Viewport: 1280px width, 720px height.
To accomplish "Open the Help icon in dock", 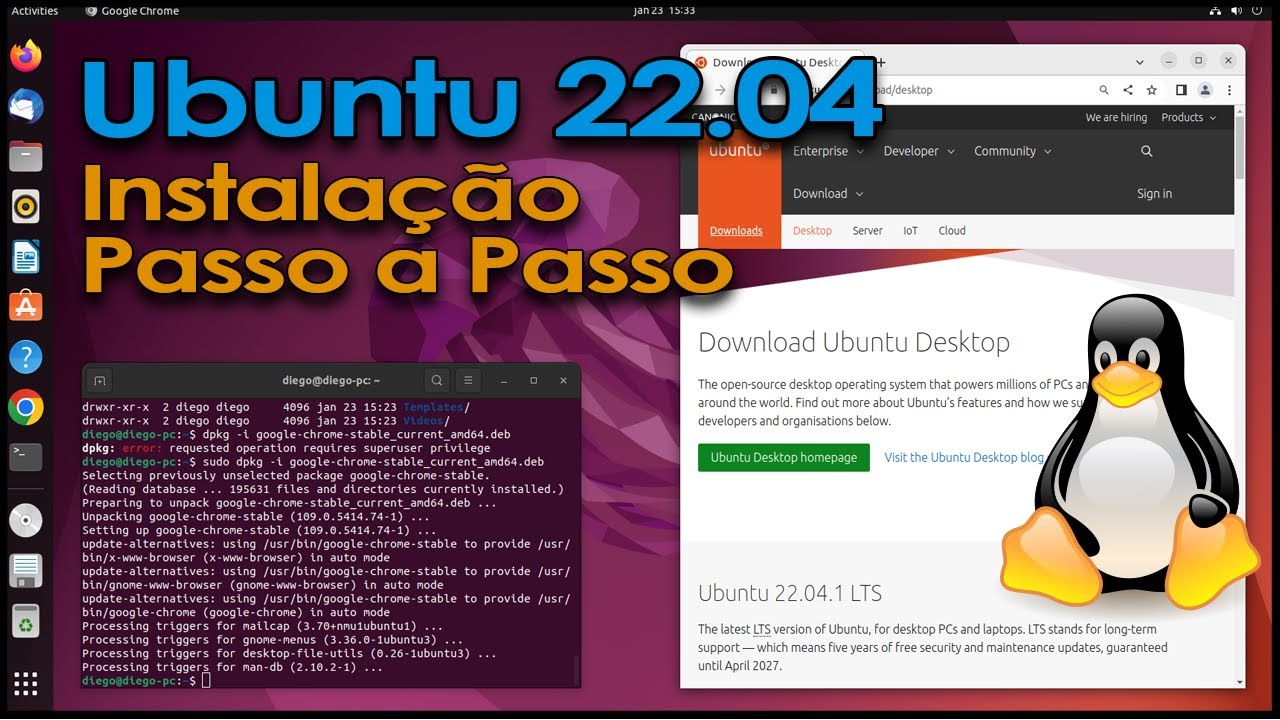I will 26,356.
